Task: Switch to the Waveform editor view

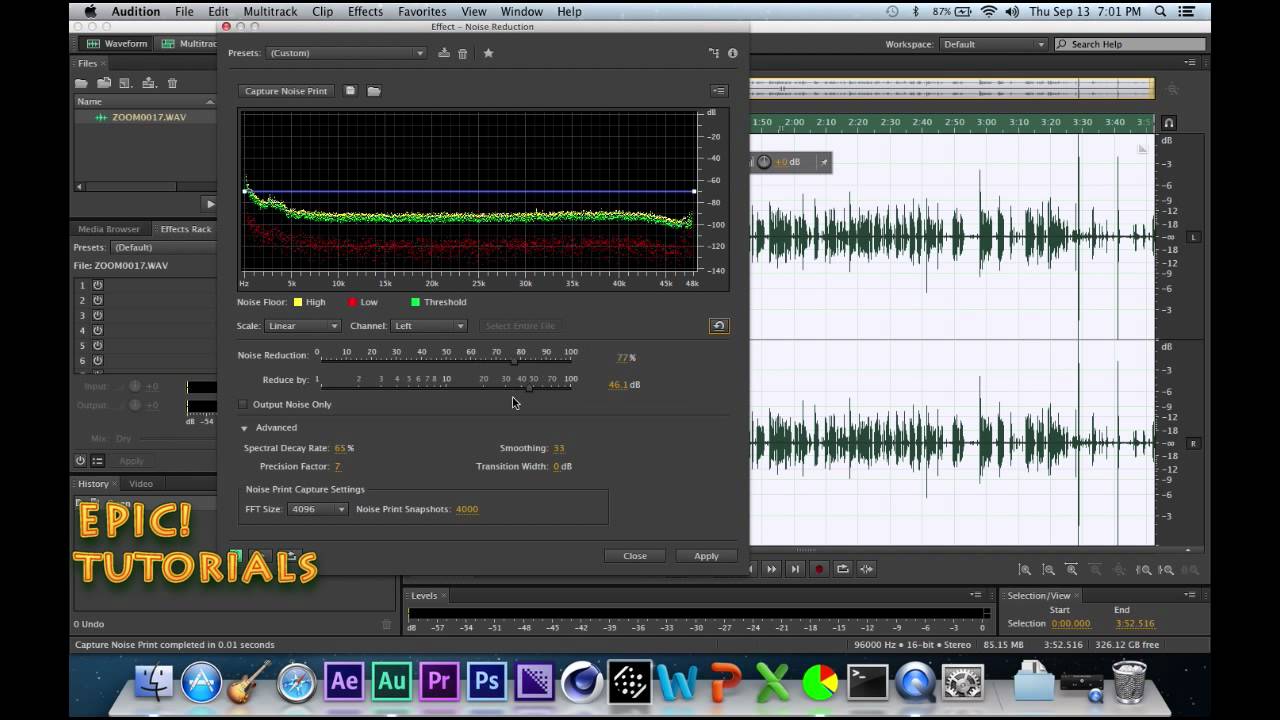Action: click(x=117, y=44)
